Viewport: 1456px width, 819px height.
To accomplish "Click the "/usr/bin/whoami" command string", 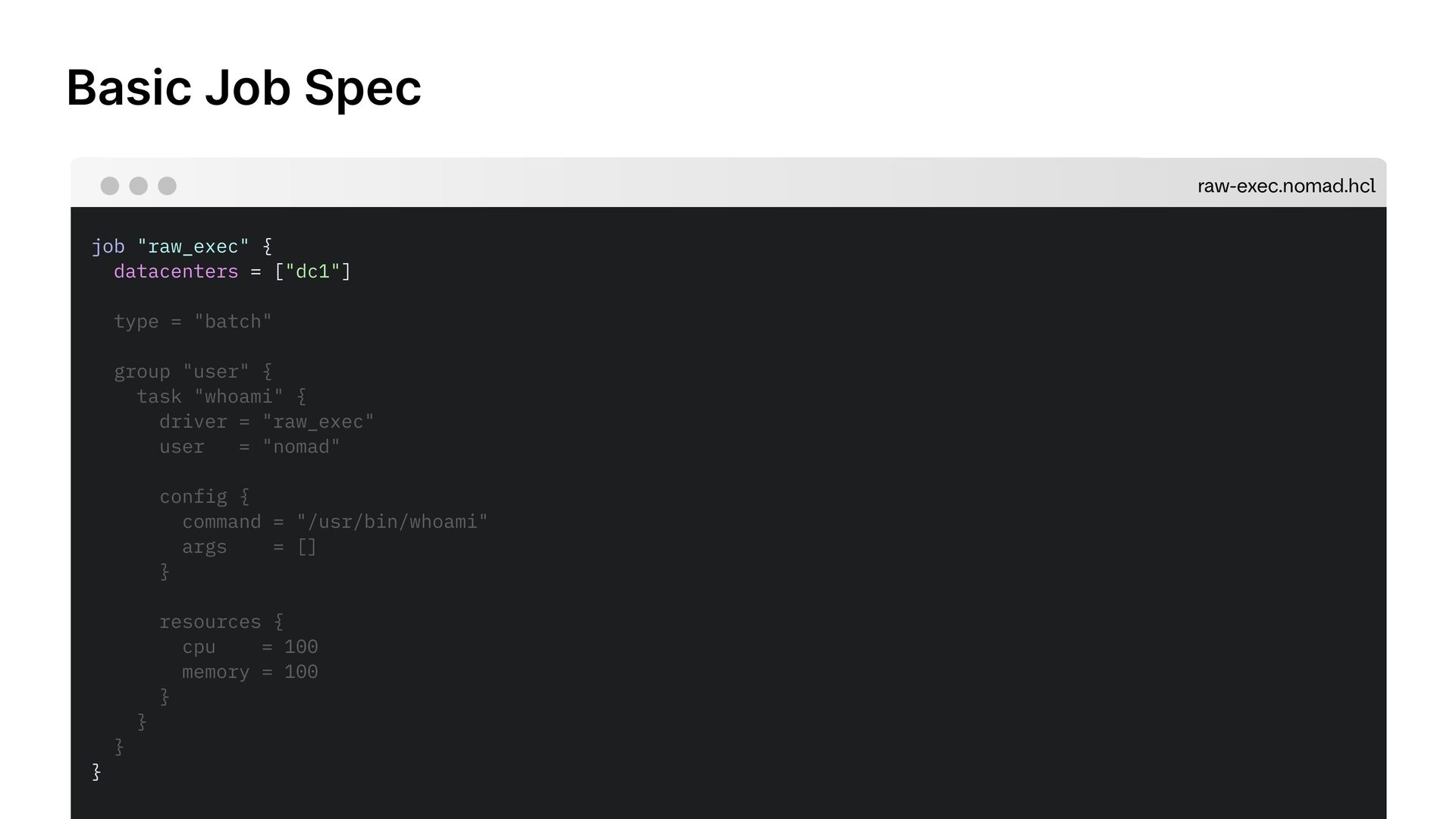I will pos(392,522).
